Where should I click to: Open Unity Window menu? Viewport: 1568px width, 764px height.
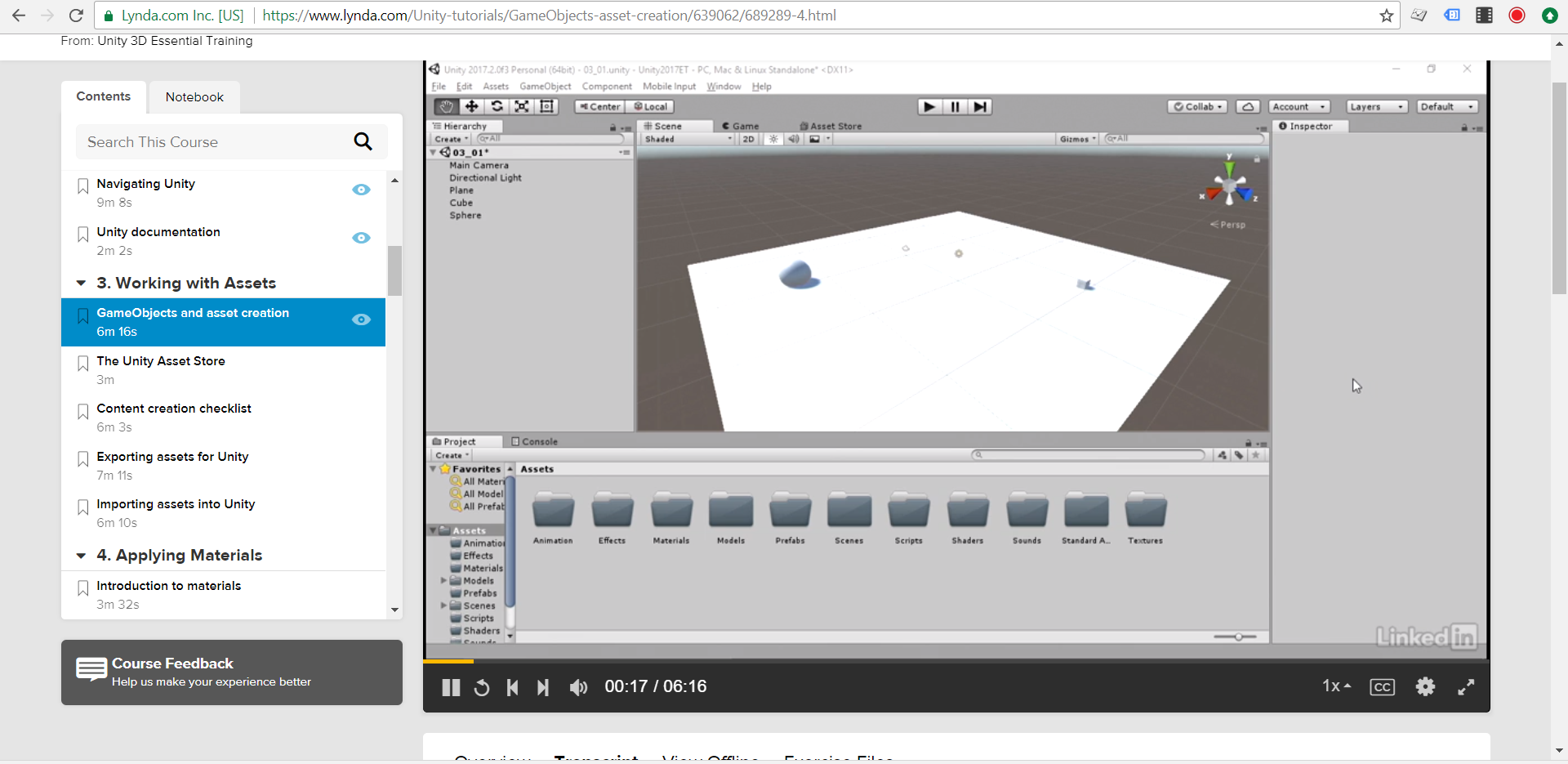[x=724, y=87]
